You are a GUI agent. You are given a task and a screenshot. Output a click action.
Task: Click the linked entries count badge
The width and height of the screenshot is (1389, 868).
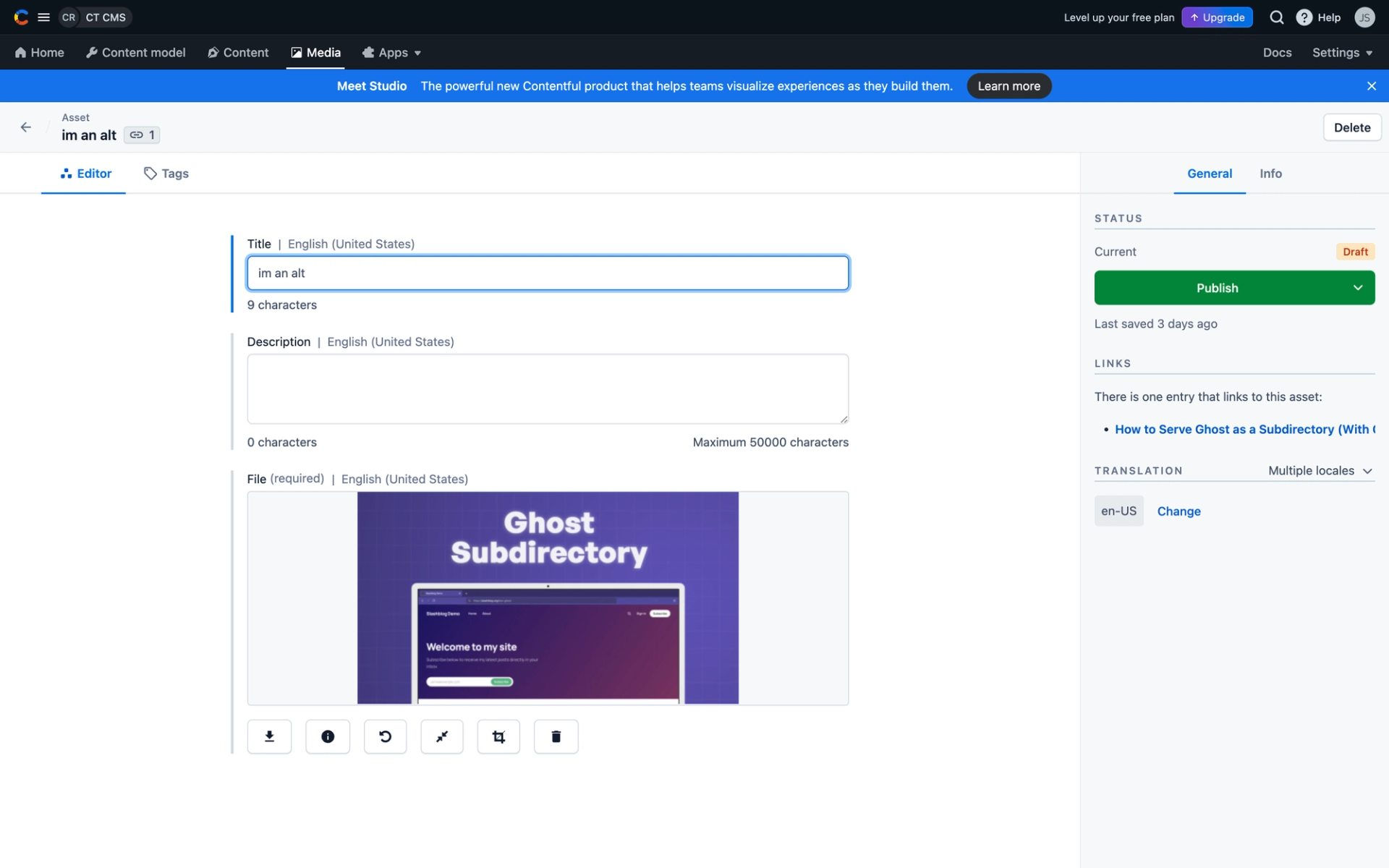tap(142, 135)
